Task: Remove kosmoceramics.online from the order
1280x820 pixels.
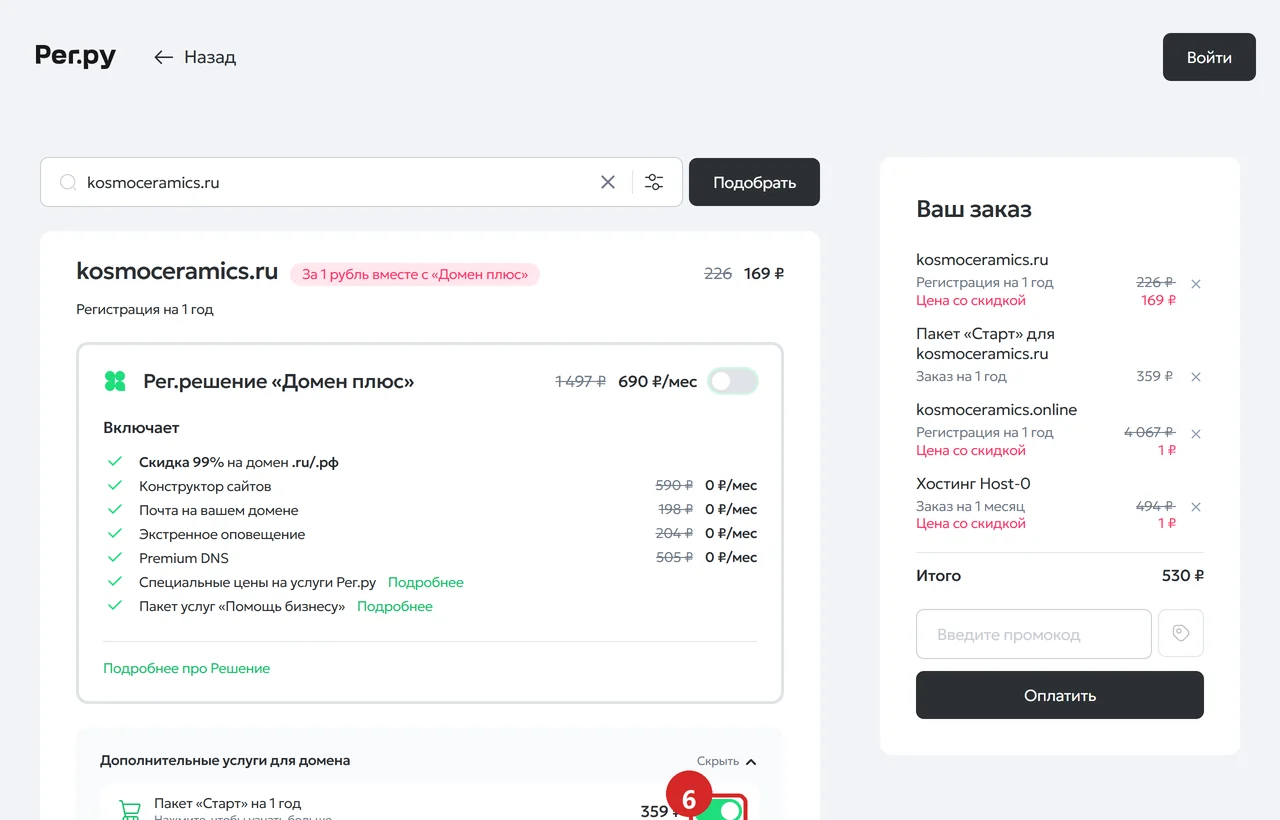Action: tap(1196, 434)
